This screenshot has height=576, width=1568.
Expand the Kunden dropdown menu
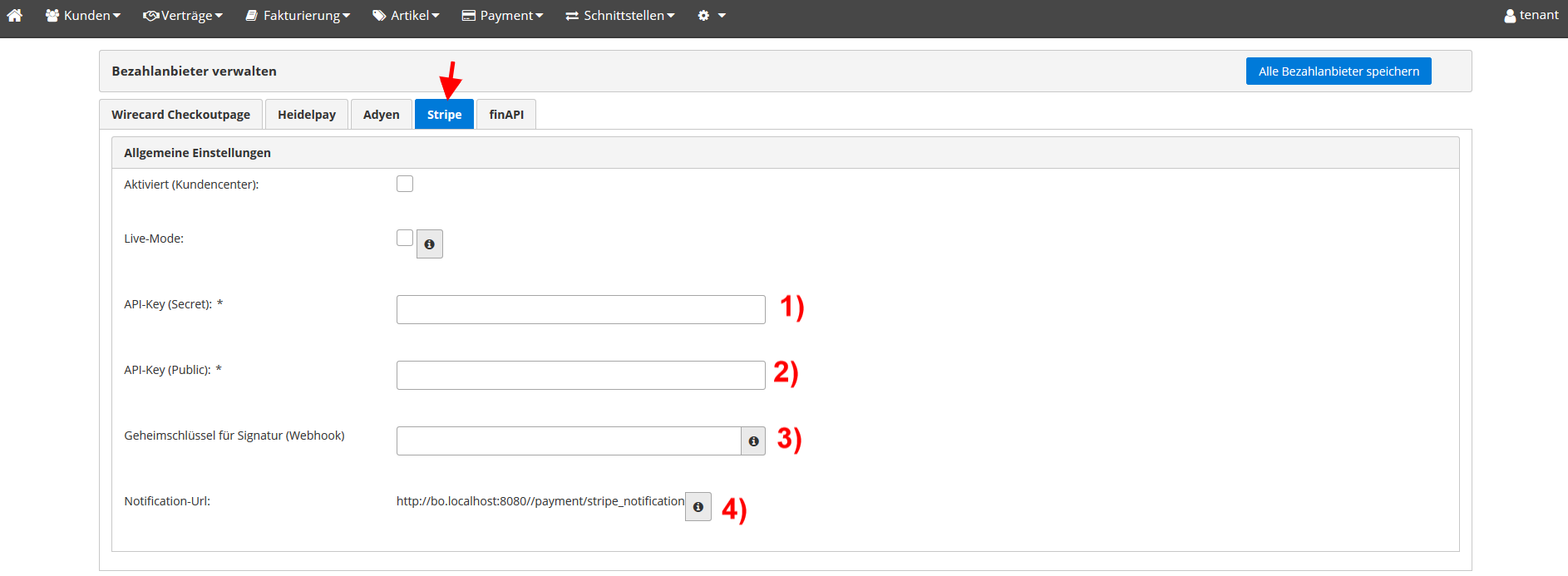click(83, 16)
